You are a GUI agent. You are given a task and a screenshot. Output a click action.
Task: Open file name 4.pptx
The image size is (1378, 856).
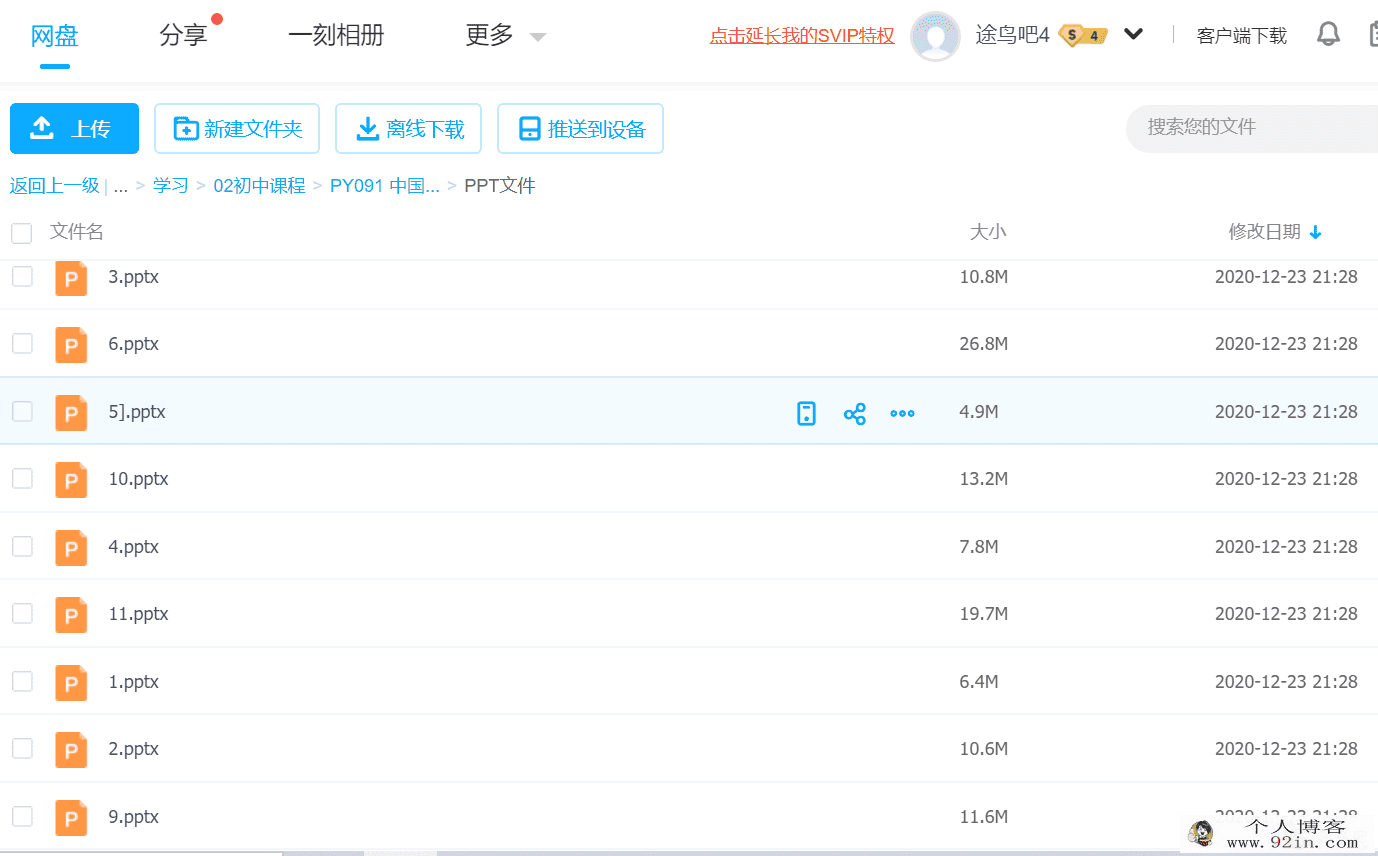pyautogui.click(x=134, y=547)
